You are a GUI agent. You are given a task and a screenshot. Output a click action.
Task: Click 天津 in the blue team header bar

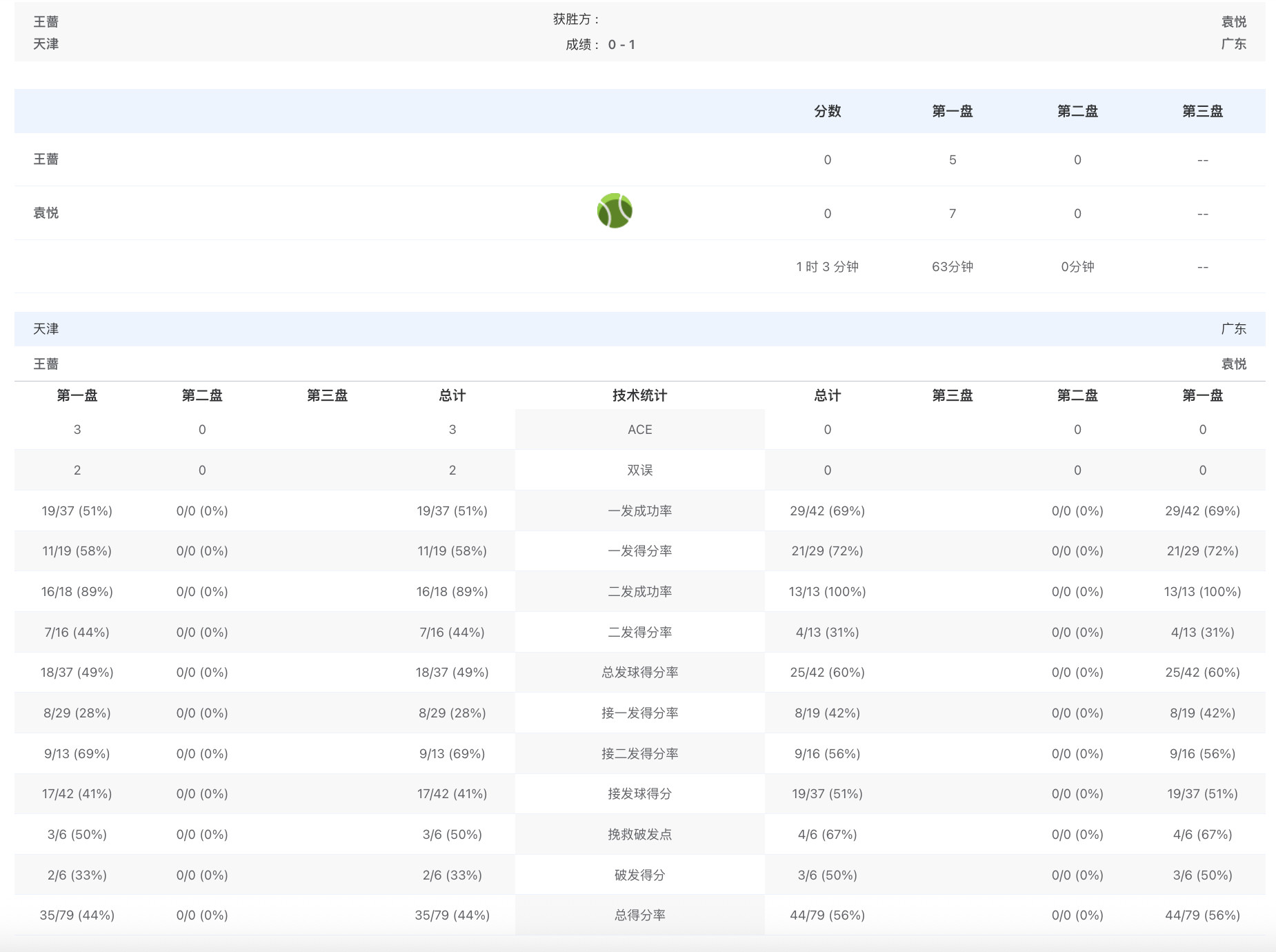[46, 329]
